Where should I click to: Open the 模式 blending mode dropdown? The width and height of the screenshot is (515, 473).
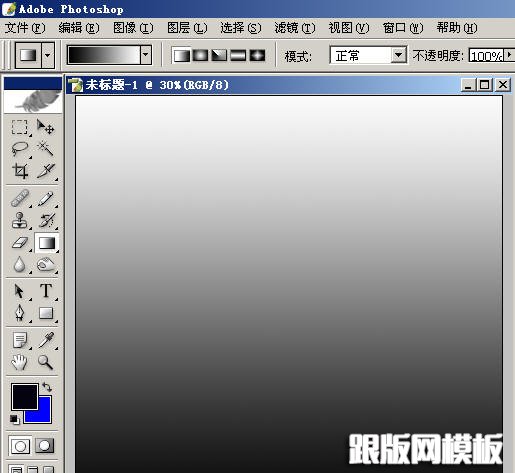pos(368,55)
